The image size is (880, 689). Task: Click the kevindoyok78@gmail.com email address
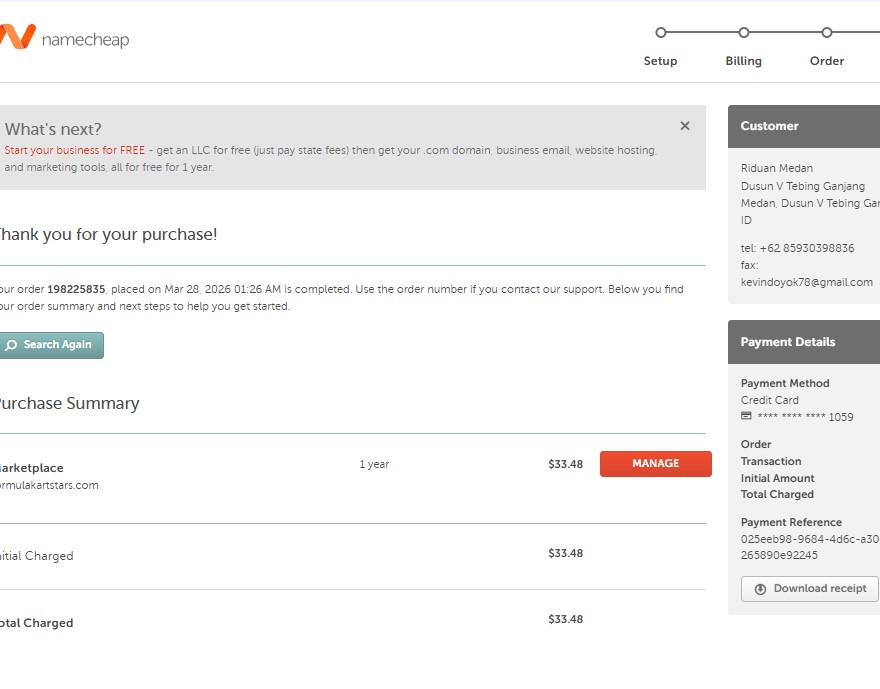806,282
